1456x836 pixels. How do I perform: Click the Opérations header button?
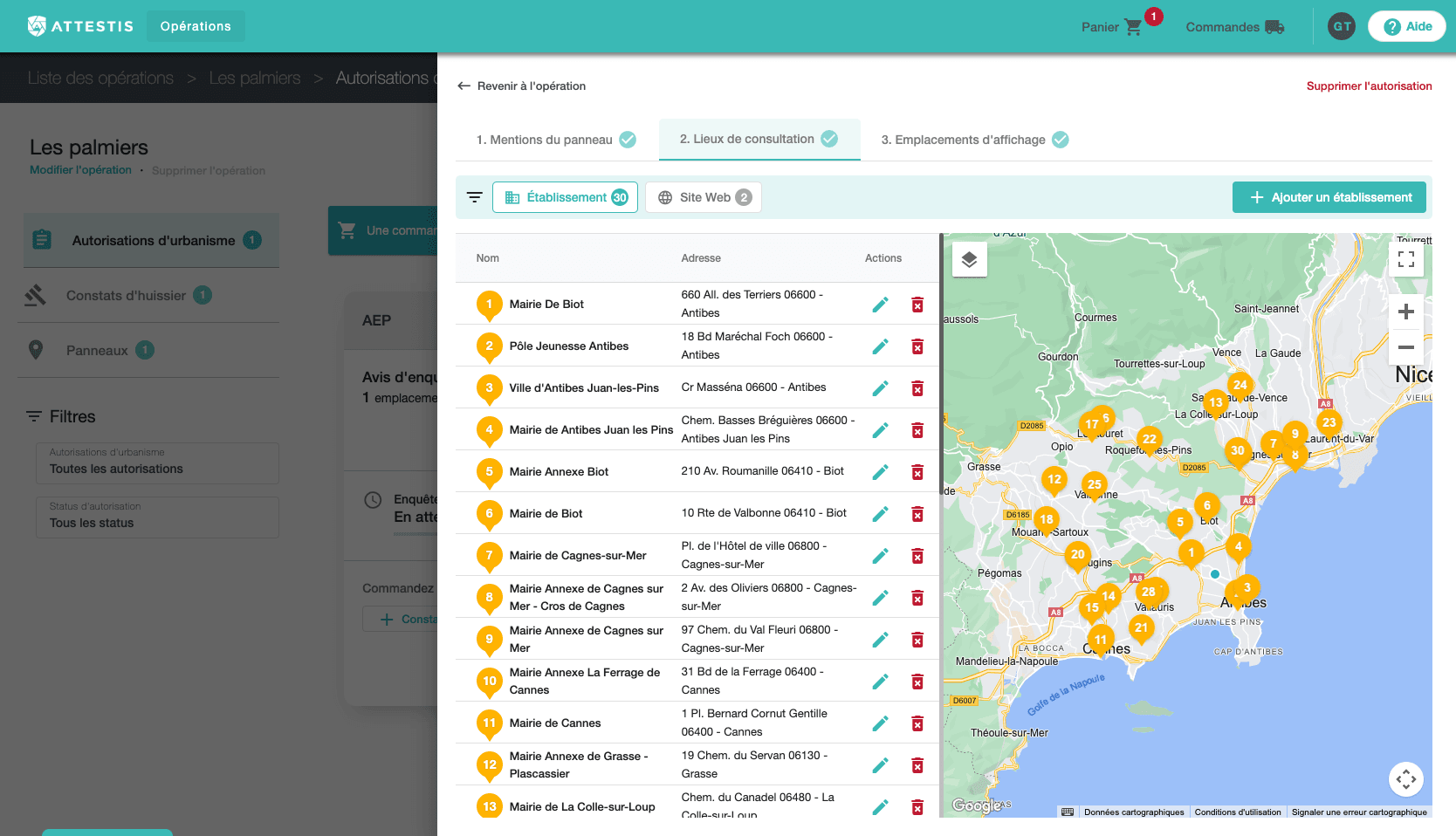click(x=196, y=26)
